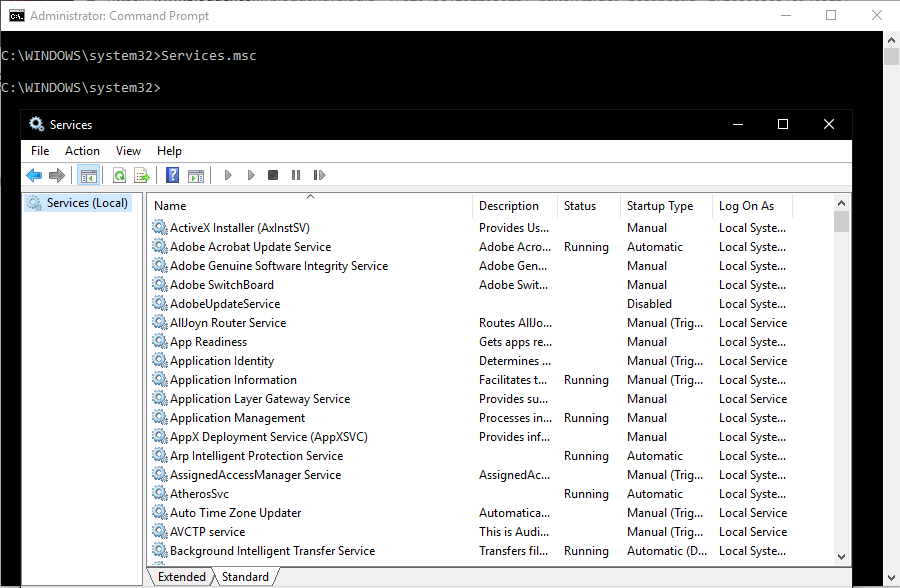Image resolution: width=900 pixels, height=588 pixels.
Task: Select Auto Time Zone Updater service
Action: click(x=471, y=512)
